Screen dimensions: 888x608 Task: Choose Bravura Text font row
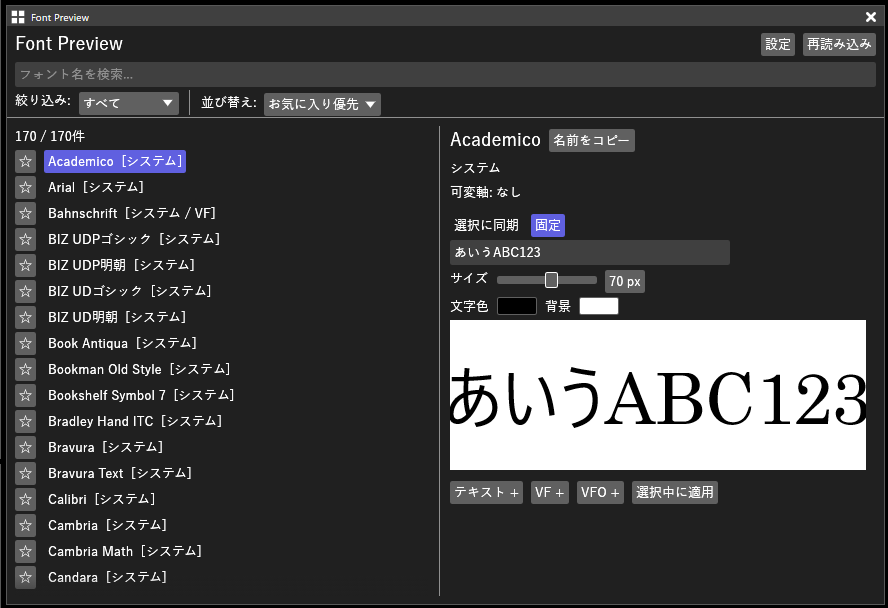119,474
